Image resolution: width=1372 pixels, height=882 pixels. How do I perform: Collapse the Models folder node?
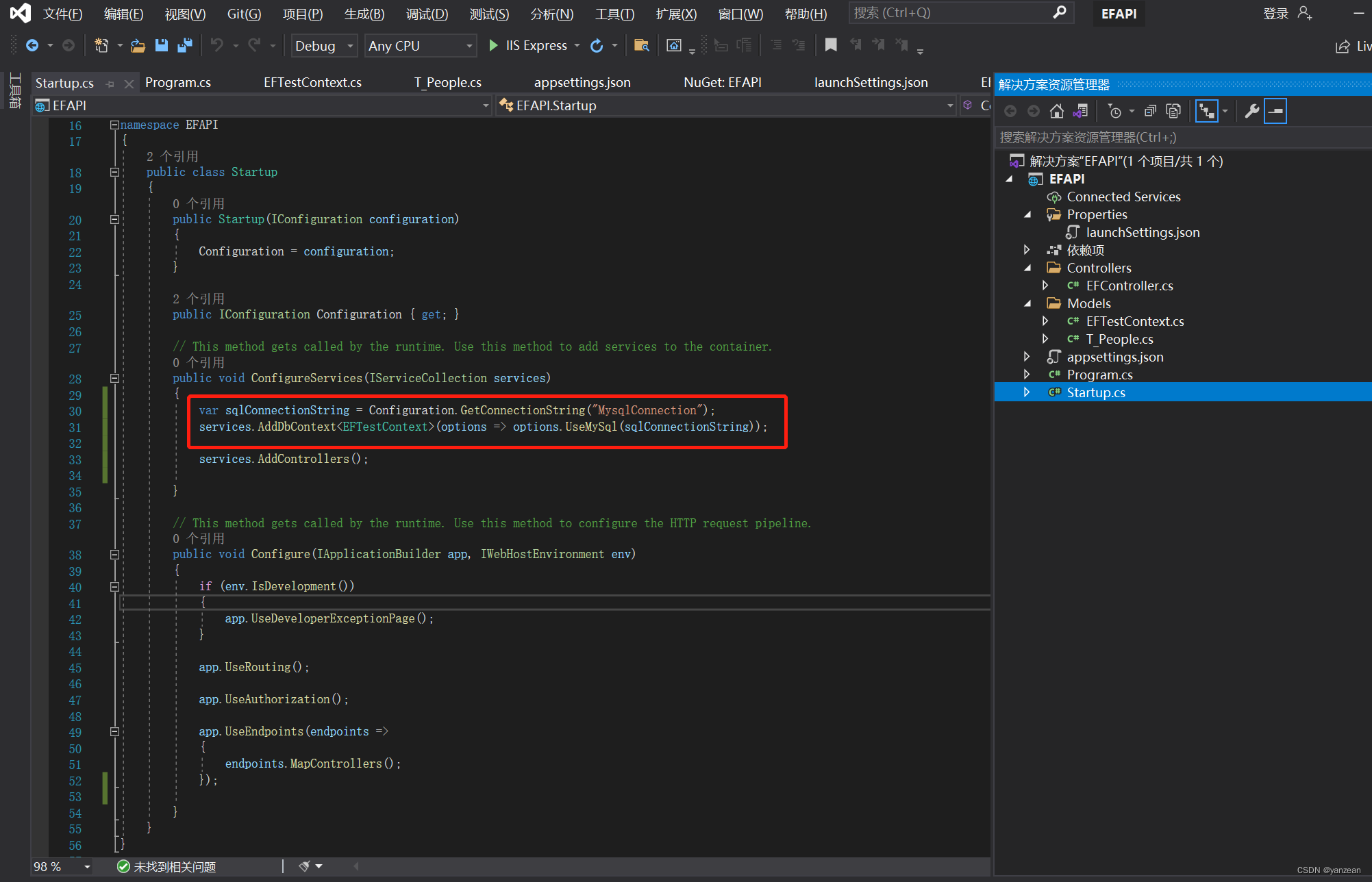coord(1027,303)
